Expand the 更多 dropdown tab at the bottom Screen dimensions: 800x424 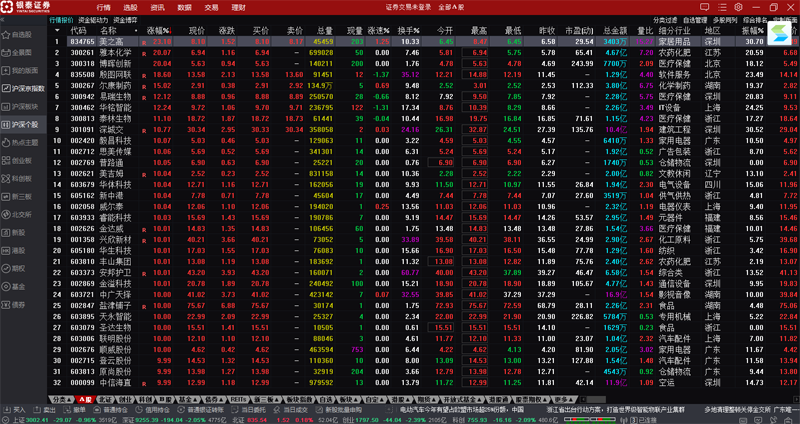click(564, 400)
